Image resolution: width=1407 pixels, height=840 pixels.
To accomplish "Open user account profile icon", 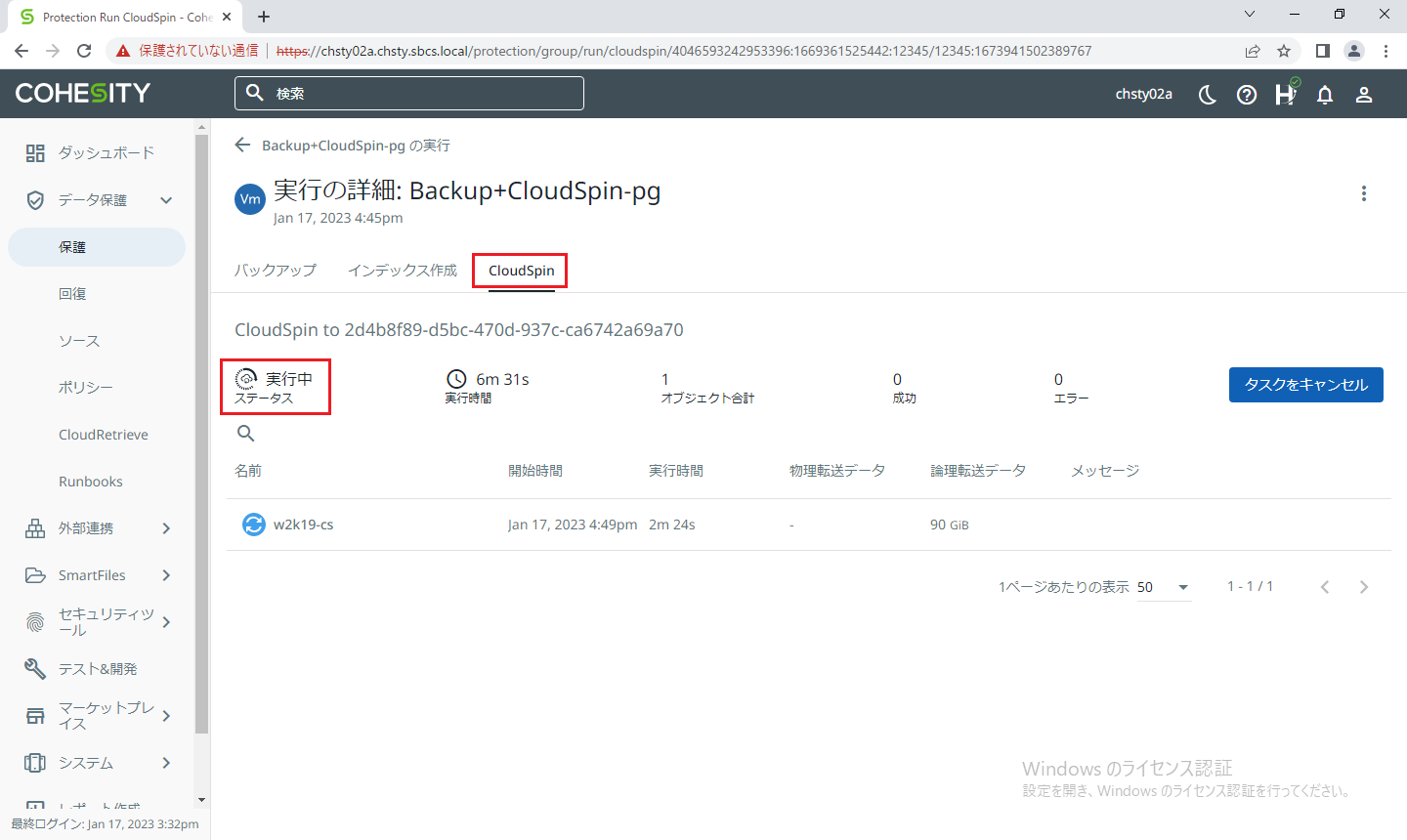I will point(1364,94).
